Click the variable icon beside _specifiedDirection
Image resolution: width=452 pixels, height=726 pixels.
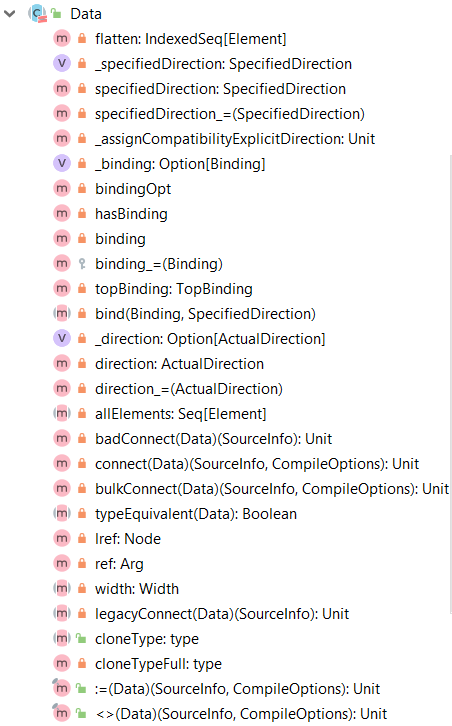[x=62, y=63]
